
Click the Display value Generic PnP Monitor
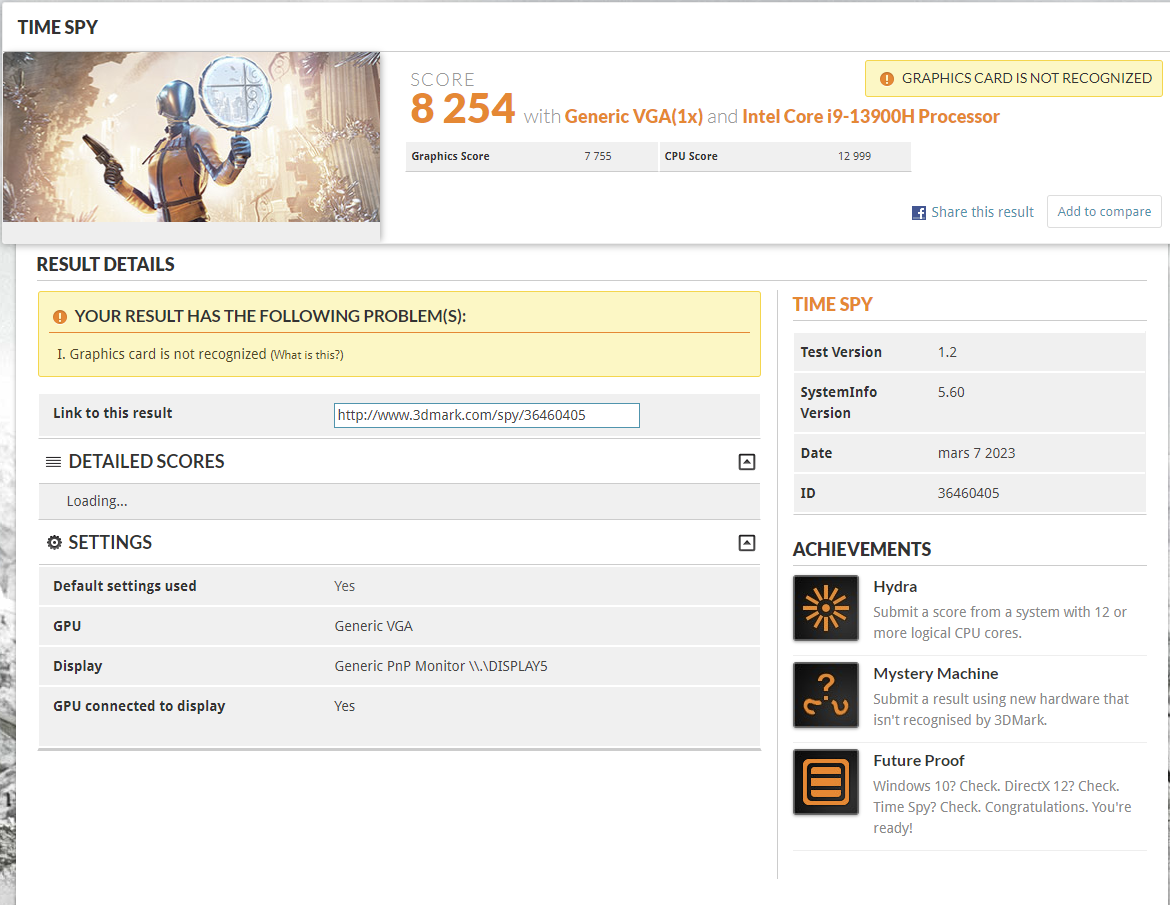click(x=440, y=666)
